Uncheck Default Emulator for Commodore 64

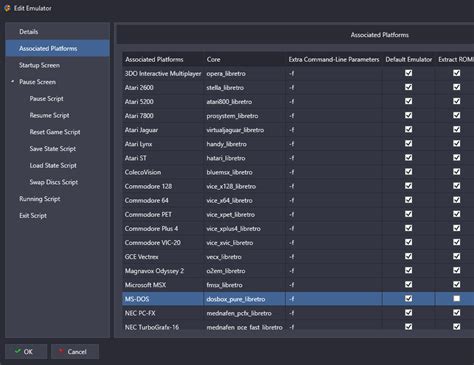(x=408, y=200)
